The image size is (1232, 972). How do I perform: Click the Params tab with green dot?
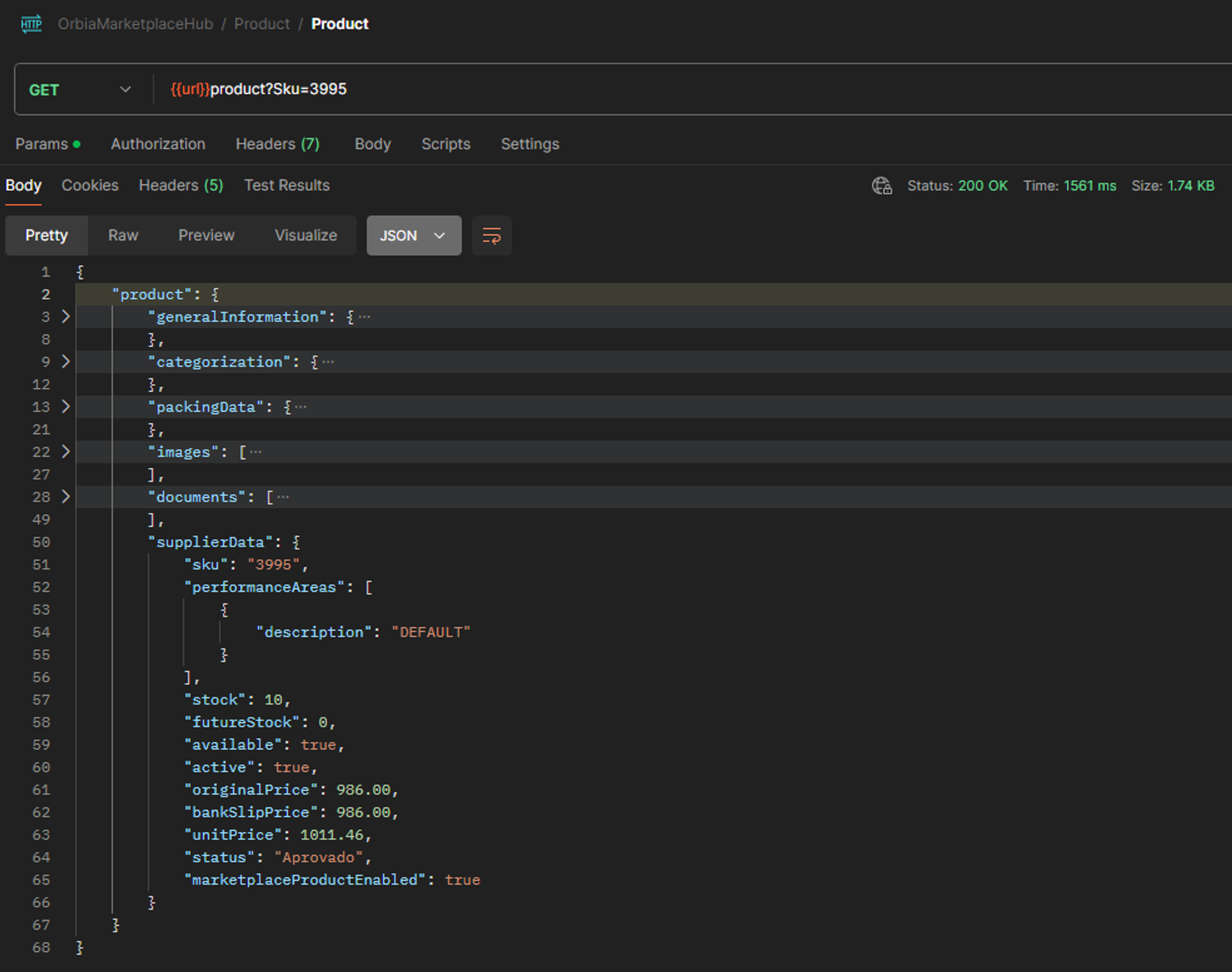pos(48,144)
